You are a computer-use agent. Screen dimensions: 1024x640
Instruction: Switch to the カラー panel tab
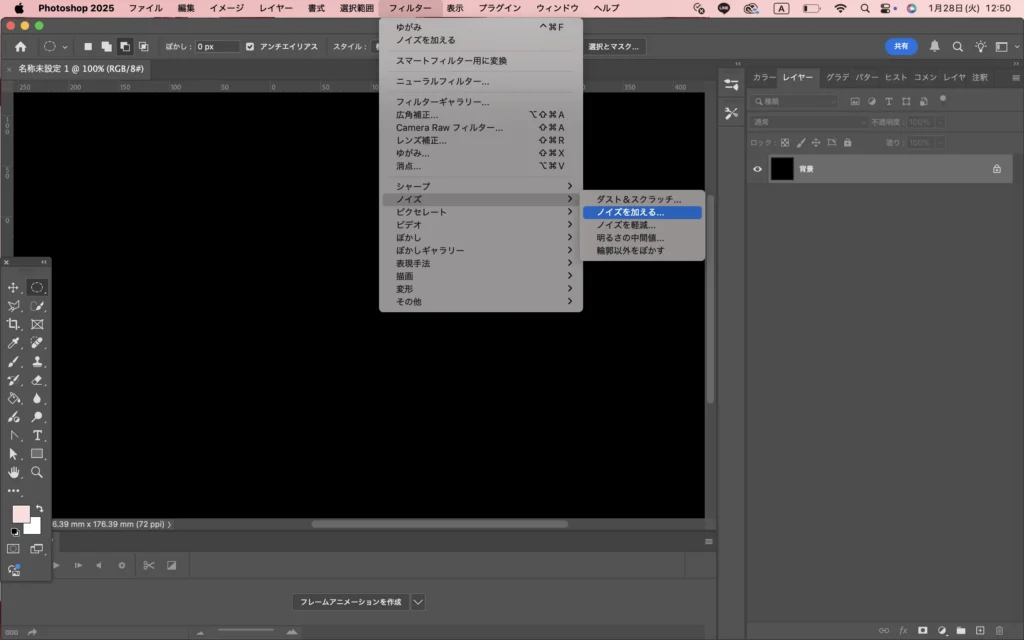(x=764, y=77)
